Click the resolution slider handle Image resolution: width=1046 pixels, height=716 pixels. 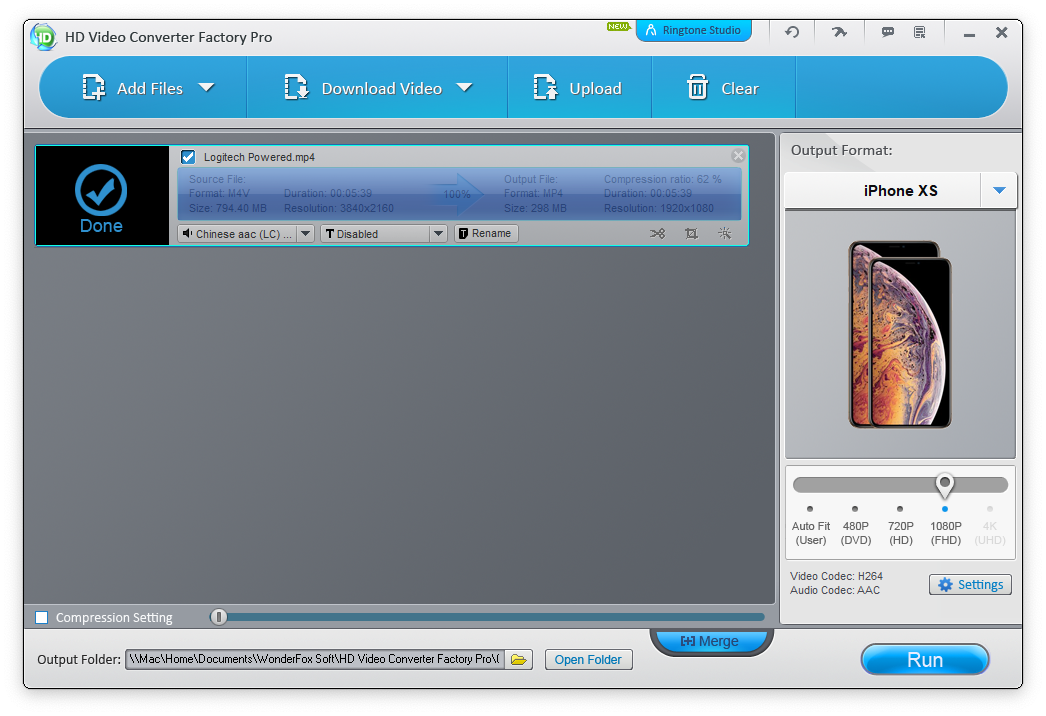[x=944, y=485]
